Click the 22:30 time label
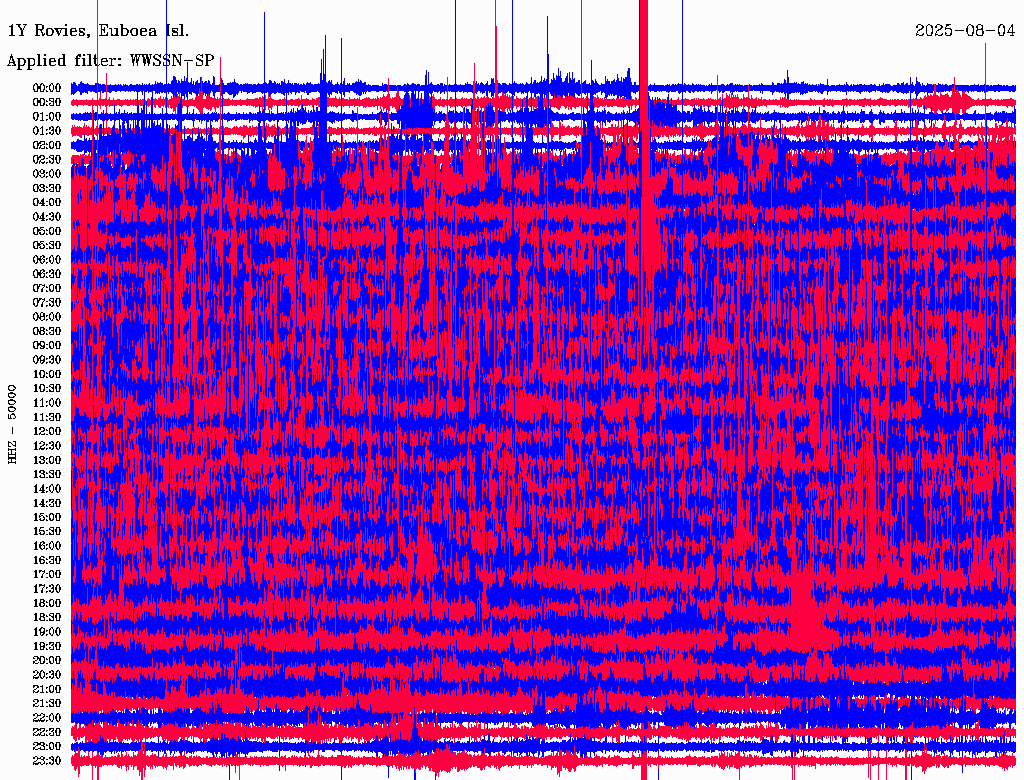 (47, 732)
